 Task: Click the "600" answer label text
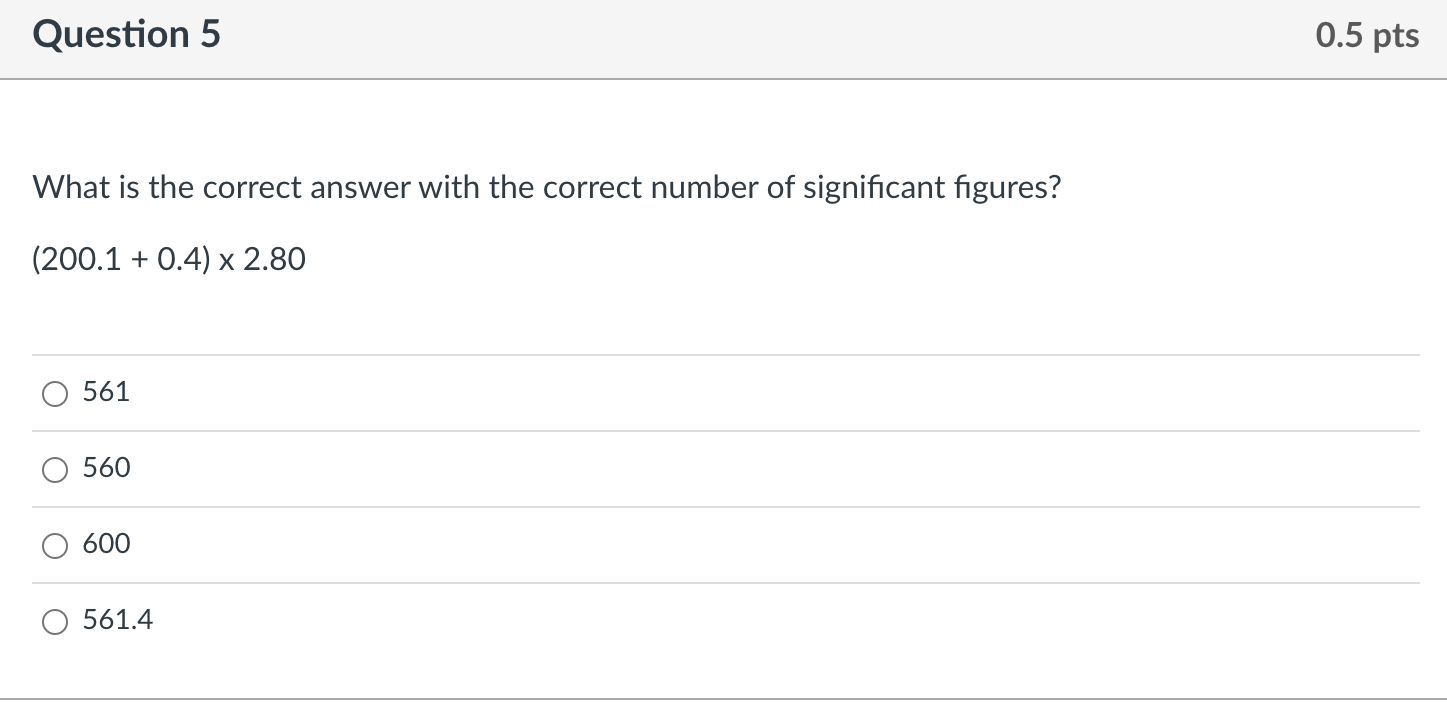point(106,544)
